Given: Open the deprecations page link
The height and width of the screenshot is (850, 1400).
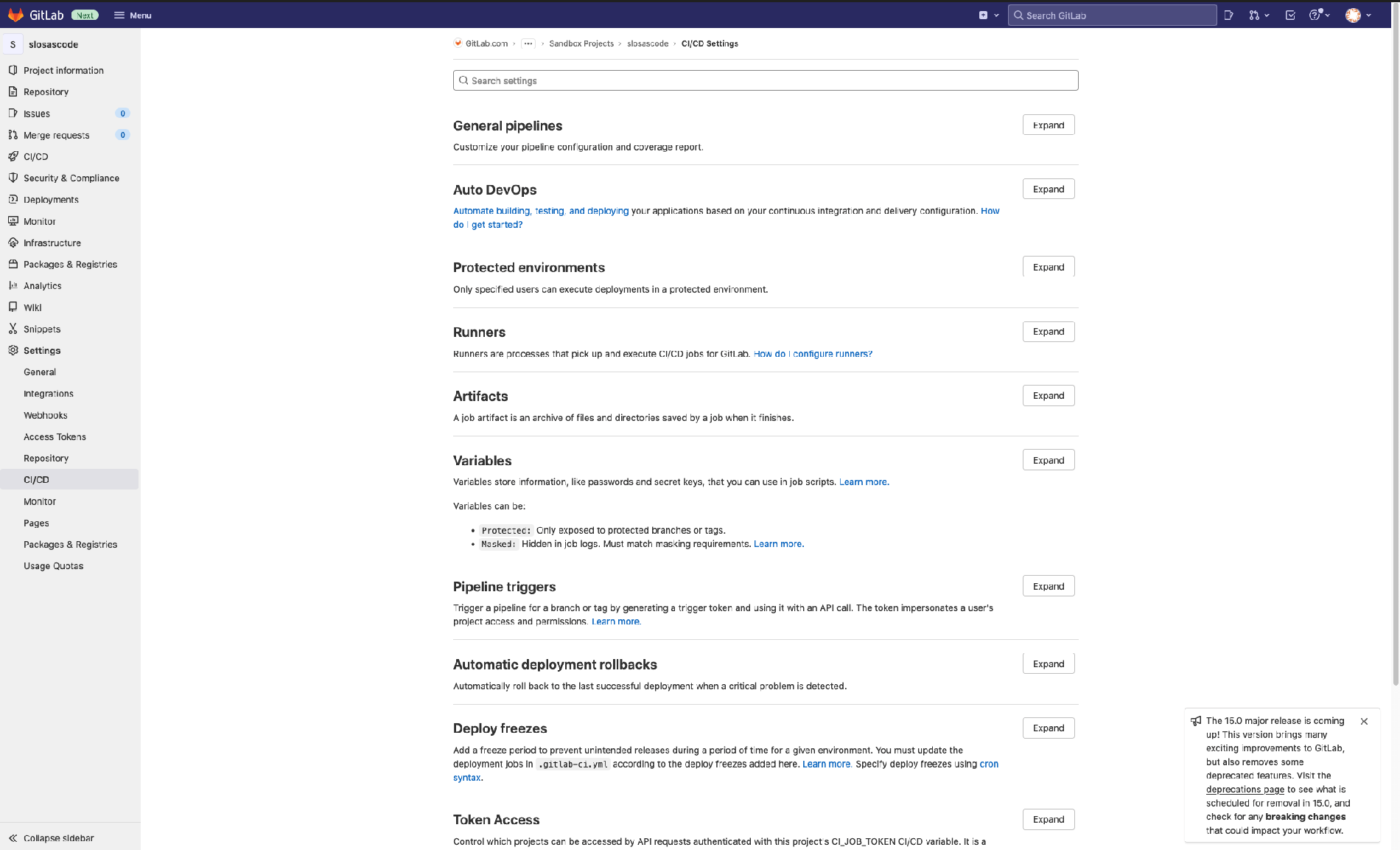Looking at the screenshot, I should (x=1245, y=789).
